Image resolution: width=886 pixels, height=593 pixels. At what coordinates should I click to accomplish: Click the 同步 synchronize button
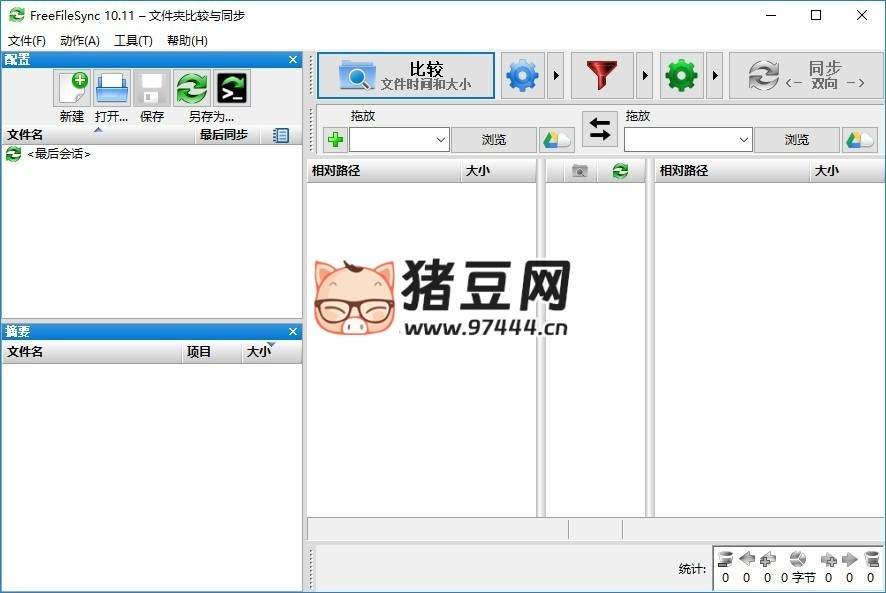(807, 76)
